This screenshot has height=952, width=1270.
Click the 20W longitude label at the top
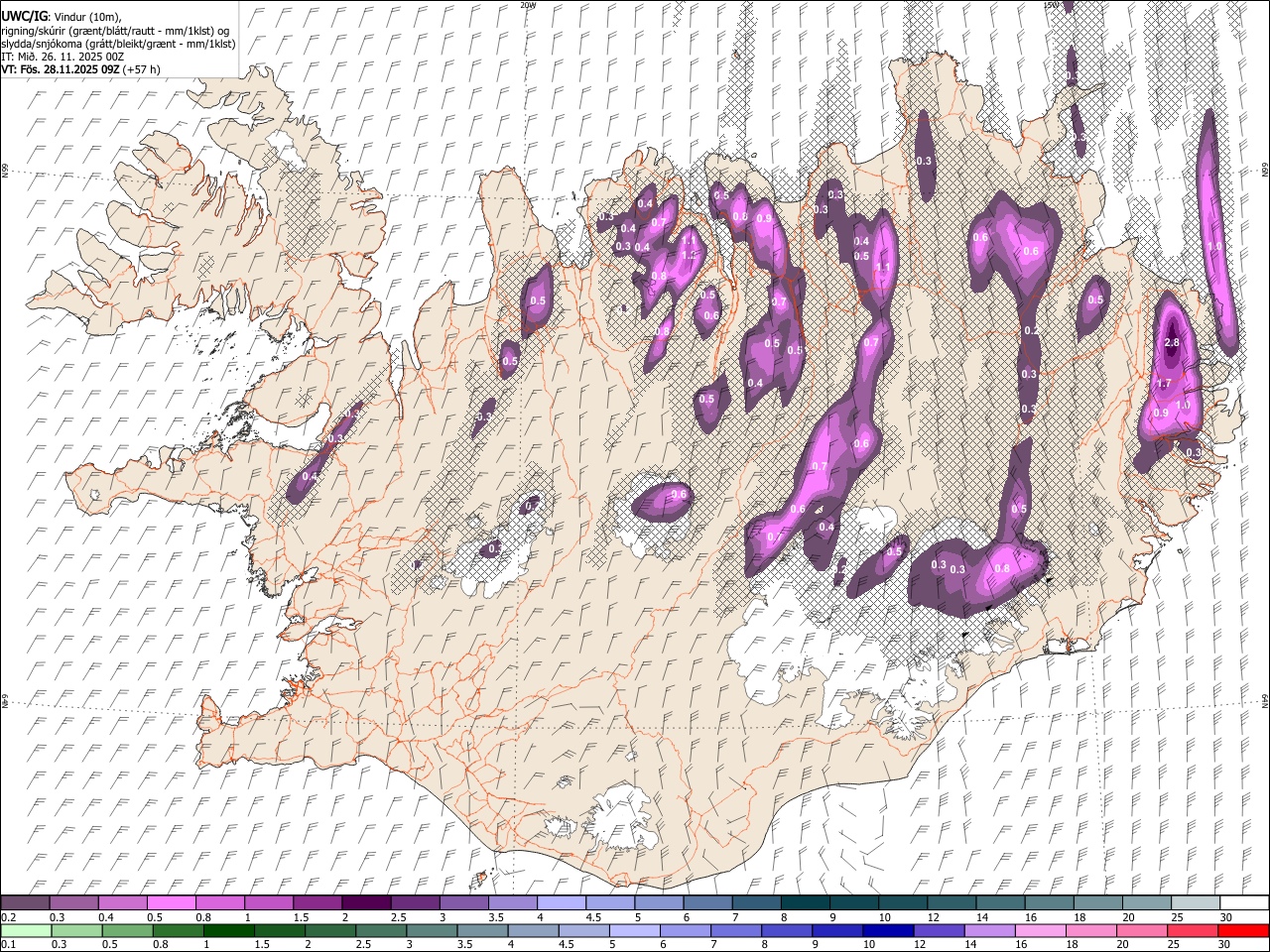tap(528, 5)
